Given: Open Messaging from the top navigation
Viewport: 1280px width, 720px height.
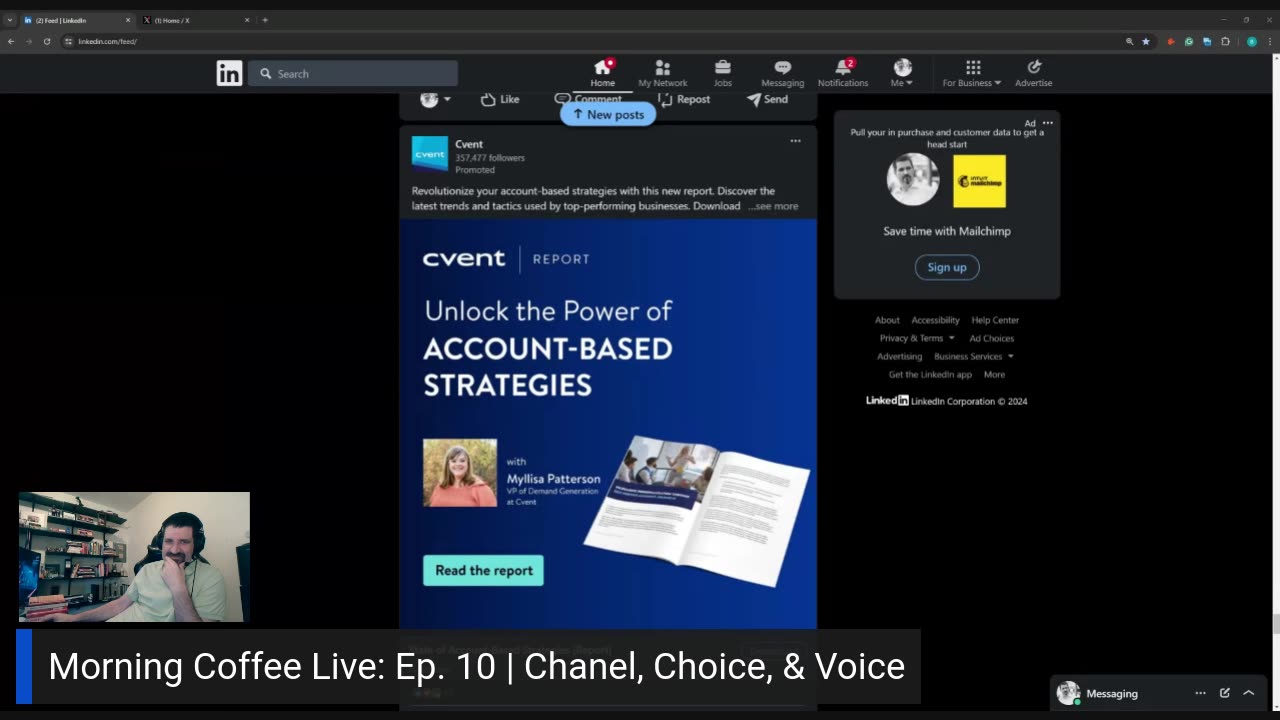Looking at the screenshot, I should (782, 73).
